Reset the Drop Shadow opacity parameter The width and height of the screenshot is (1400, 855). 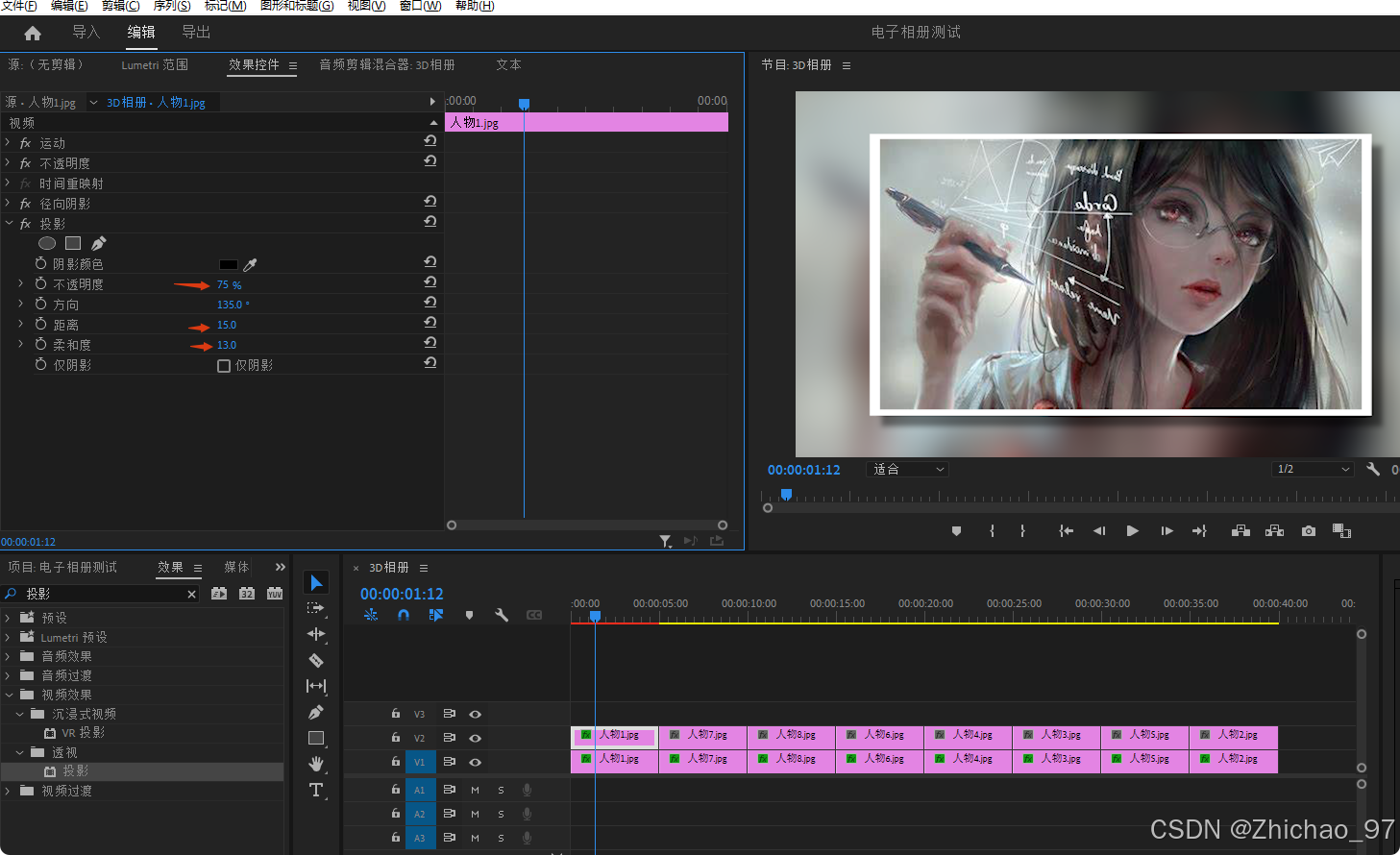pos(430,282)
